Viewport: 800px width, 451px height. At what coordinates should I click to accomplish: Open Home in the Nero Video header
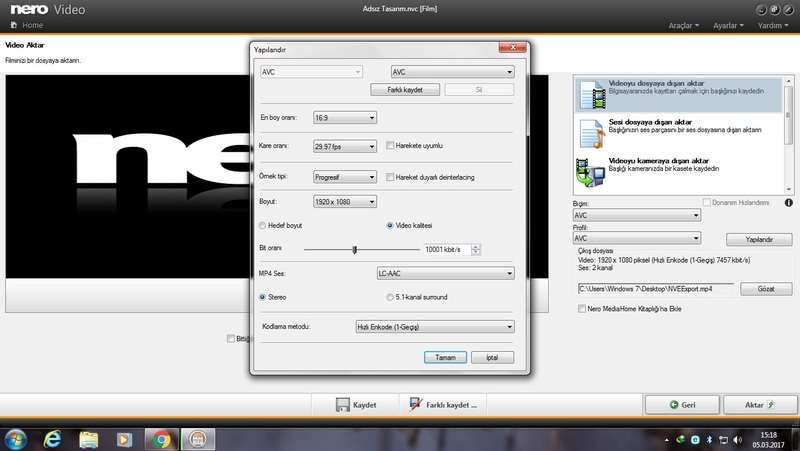pyautogui.click(x=27, y=25)
